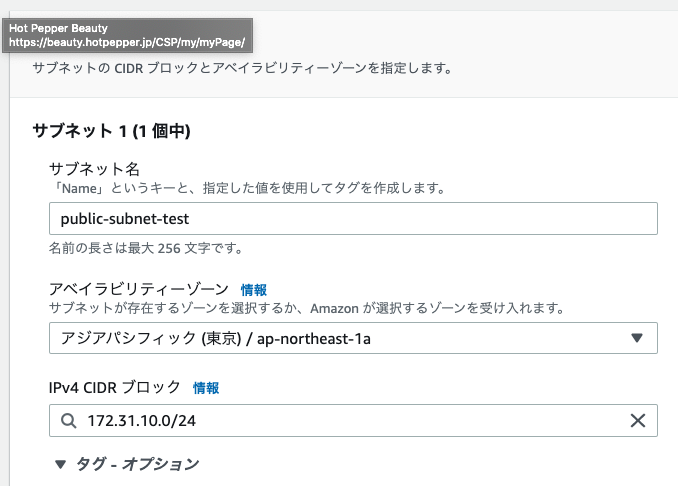678x486 pixels.
Task: Click the 名前の長さは最大 256 文字です hint
Action: (x=145, y=247)
